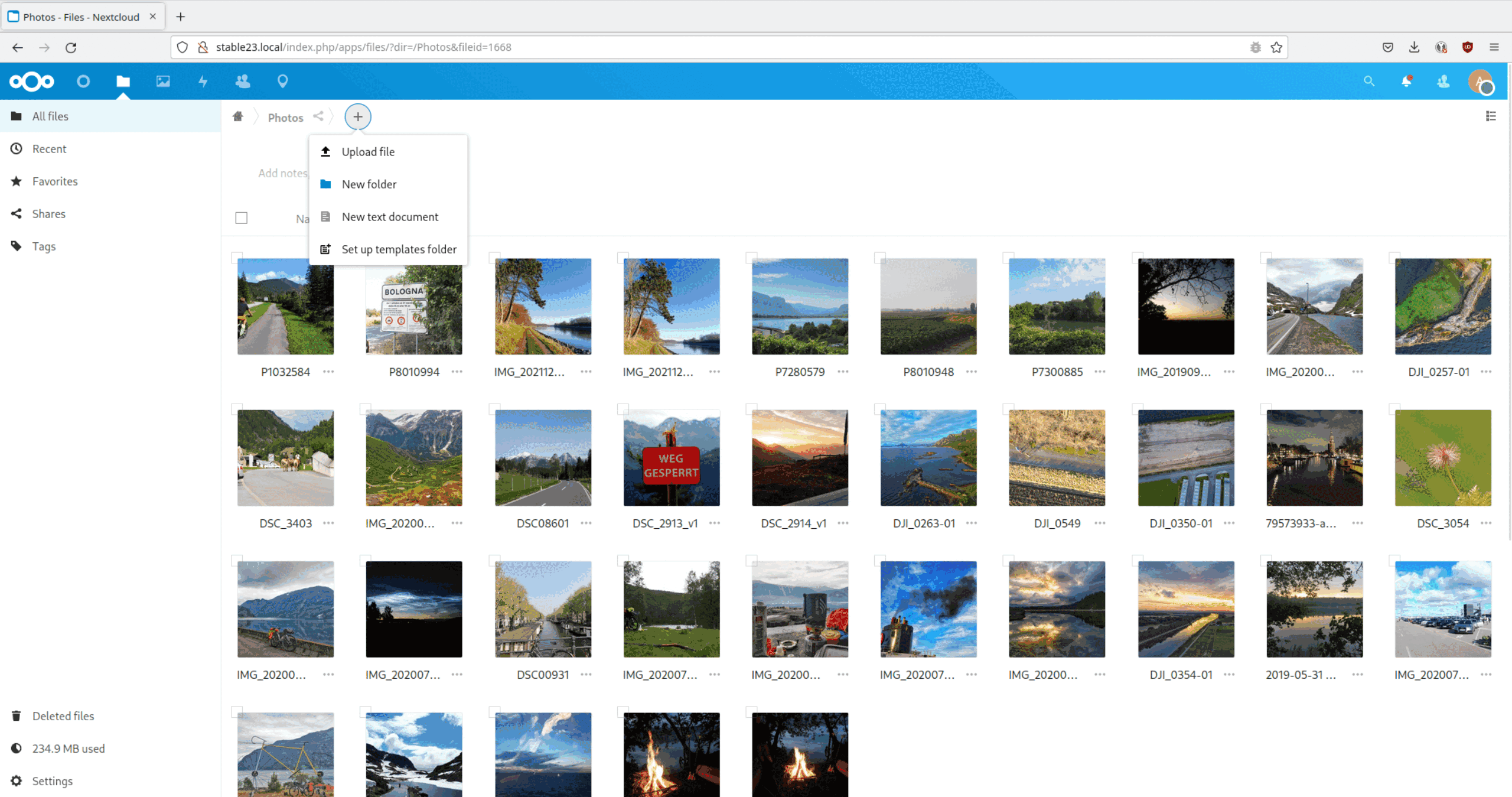The width and height of the screenshot is (1512, 797).
Task: Choose Upload file from the menu
Action: coord(368,152)
